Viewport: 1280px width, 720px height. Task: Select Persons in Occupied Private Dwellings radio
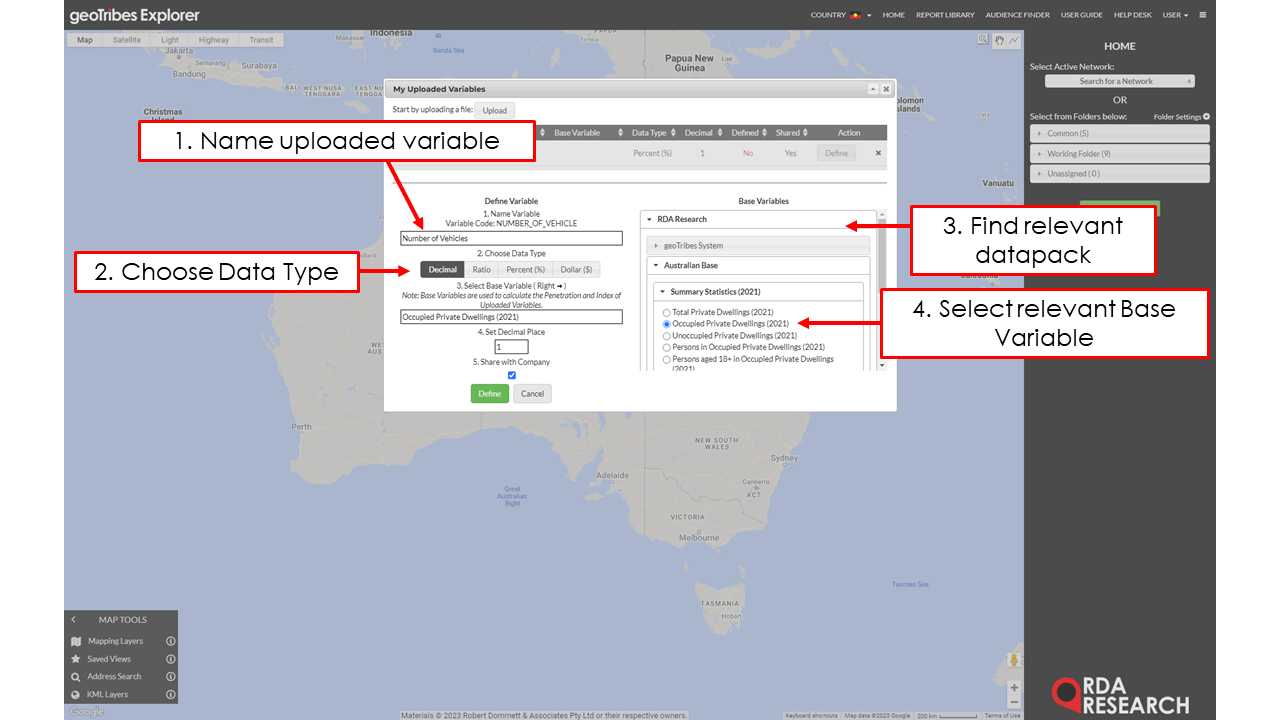(667, 348)
